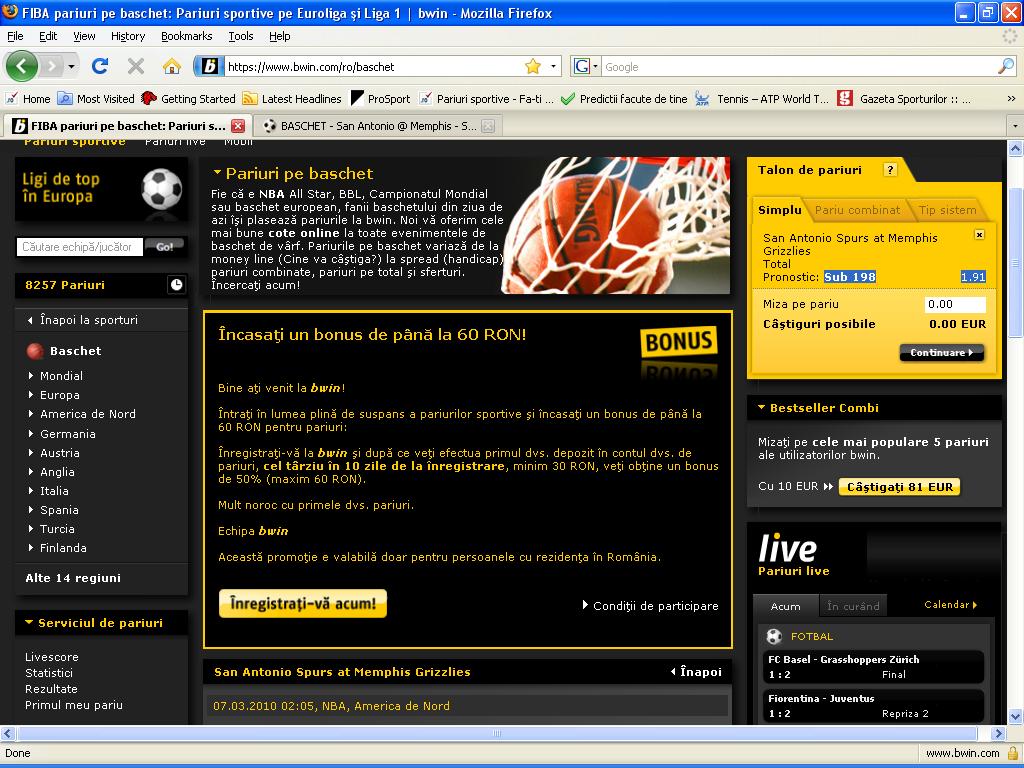The height and width of the screenshot is (768, 1024).
Task: Click the clock icon next to 8257 Pariuri
Action: (x=176, y=285)
